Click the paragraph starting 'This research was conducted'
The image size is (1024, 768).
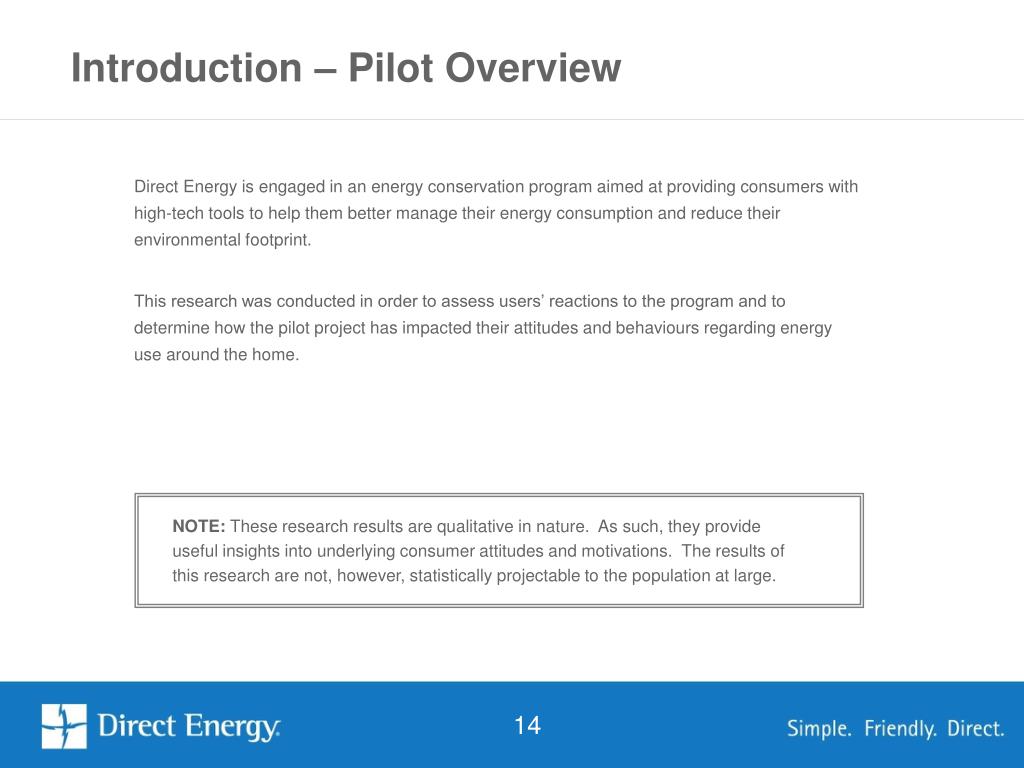click(x=483, y=328)
